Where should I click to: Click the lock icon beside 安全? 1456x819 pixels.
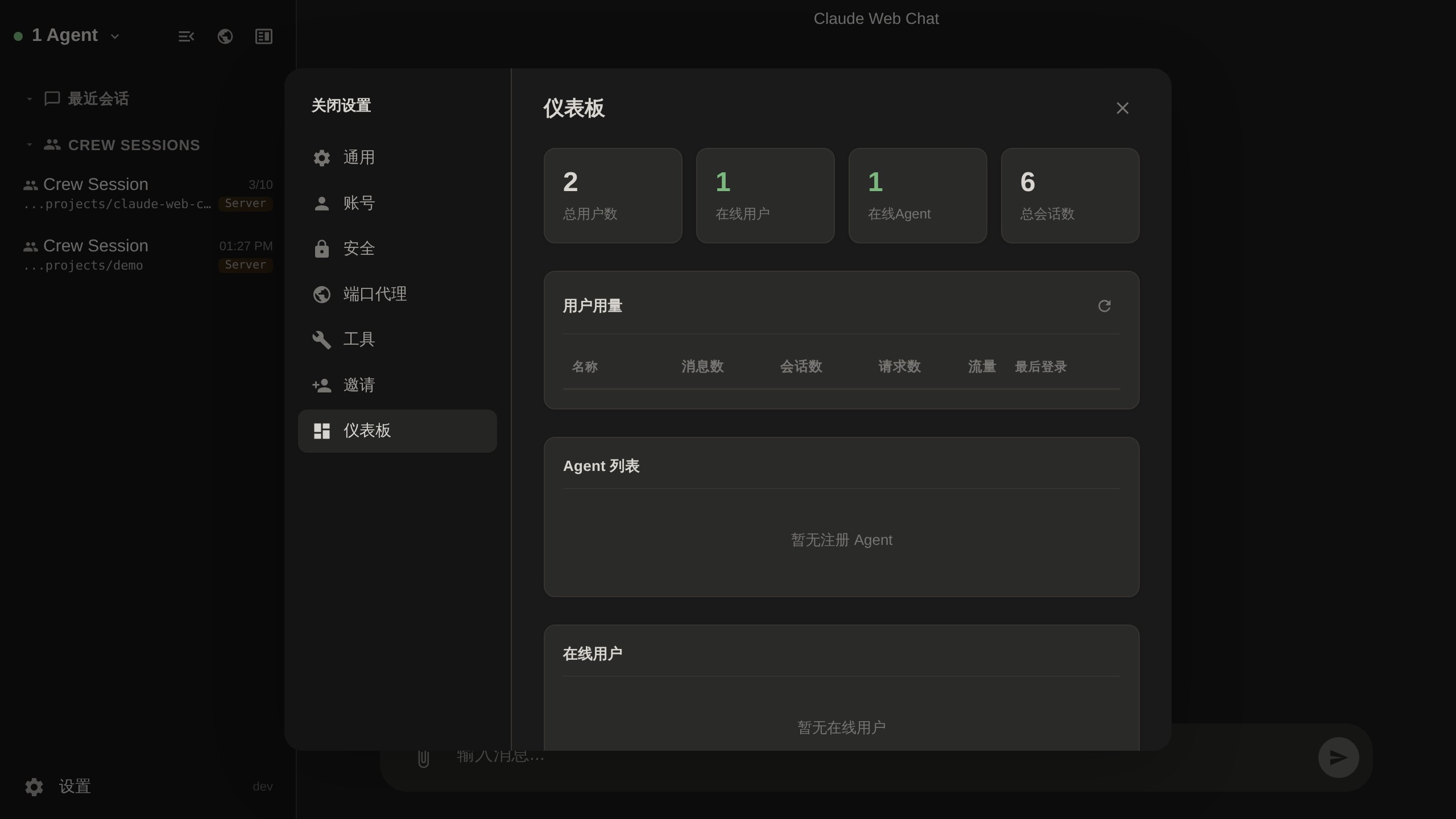coord(322,249)
